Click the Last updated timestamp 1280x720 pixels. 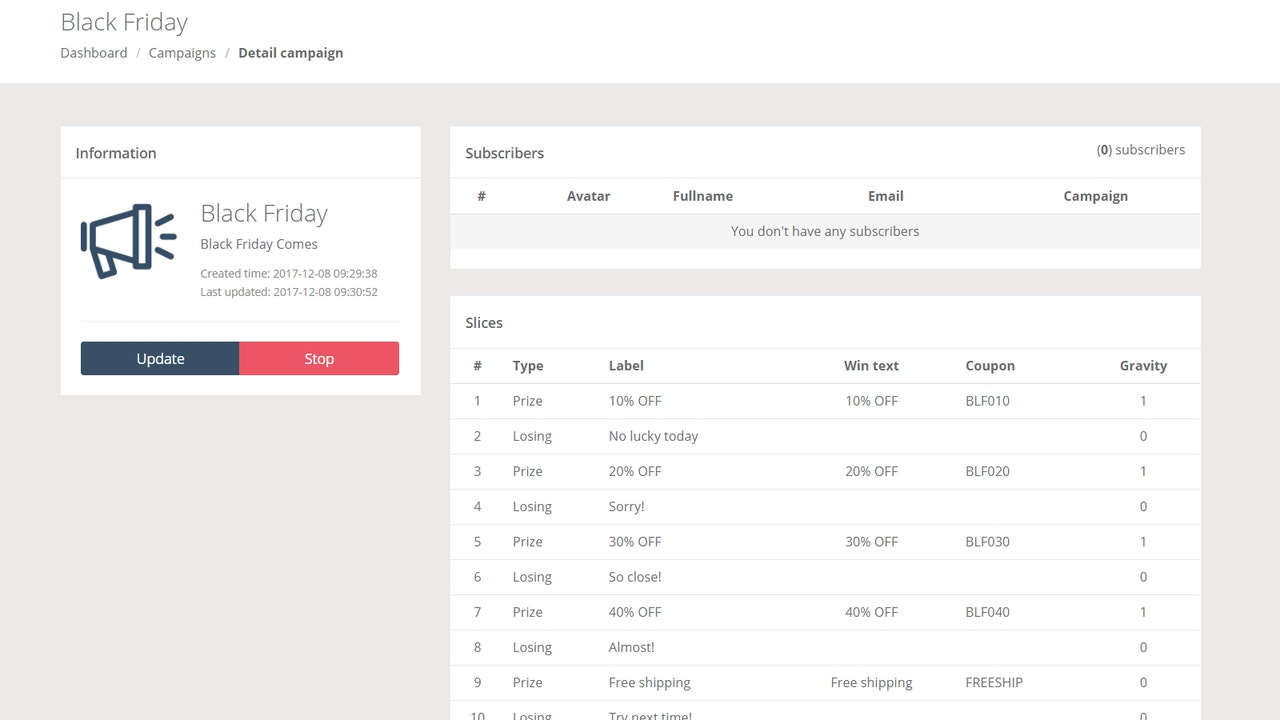288,292
